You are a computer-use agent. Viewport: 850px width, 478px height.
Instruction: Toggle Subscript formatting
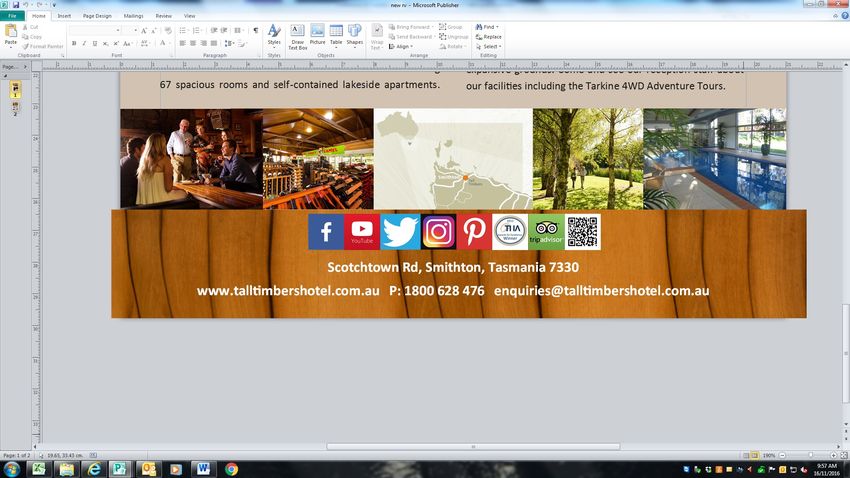click(x=105, y=43)
